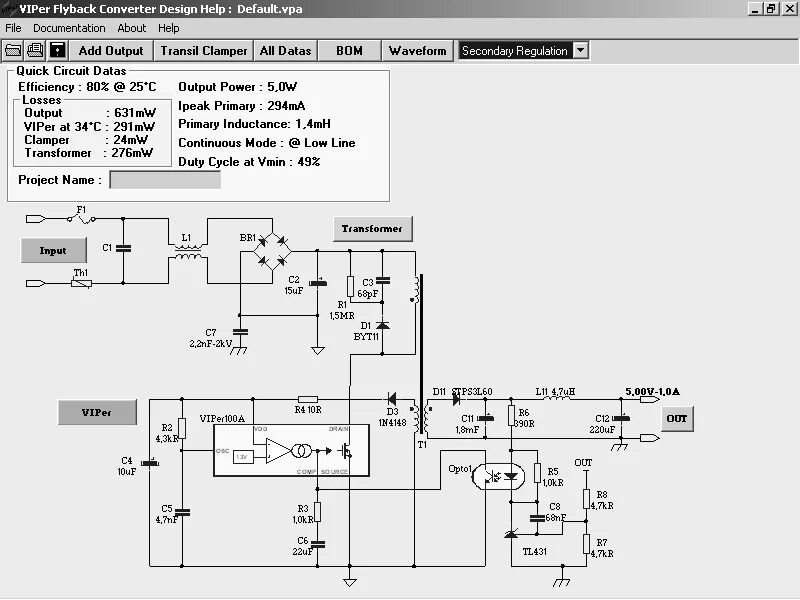
Task: Save project with the floppy disk icon
Action: tap(57, 51)
